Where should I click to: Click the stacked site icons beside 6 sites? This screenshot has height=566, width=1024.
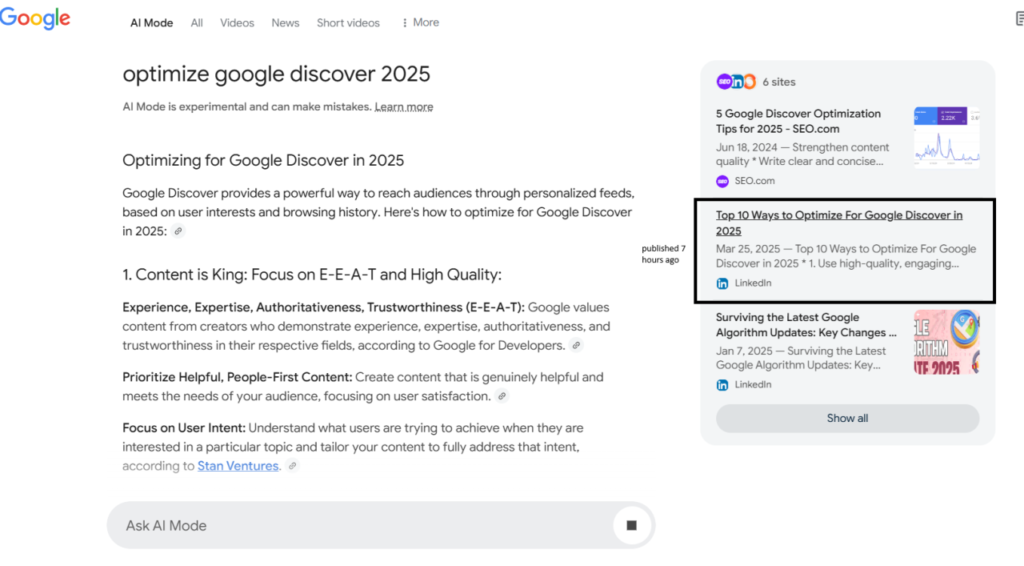click(736, 82)
